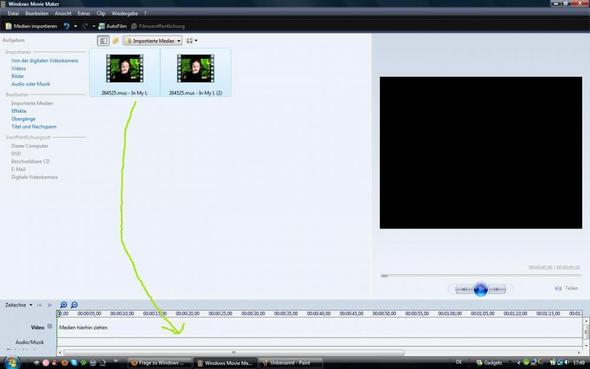Click the timeline zoom in magnifier
This screenshot has height=369, width=590.
click(x=64, y=305)
